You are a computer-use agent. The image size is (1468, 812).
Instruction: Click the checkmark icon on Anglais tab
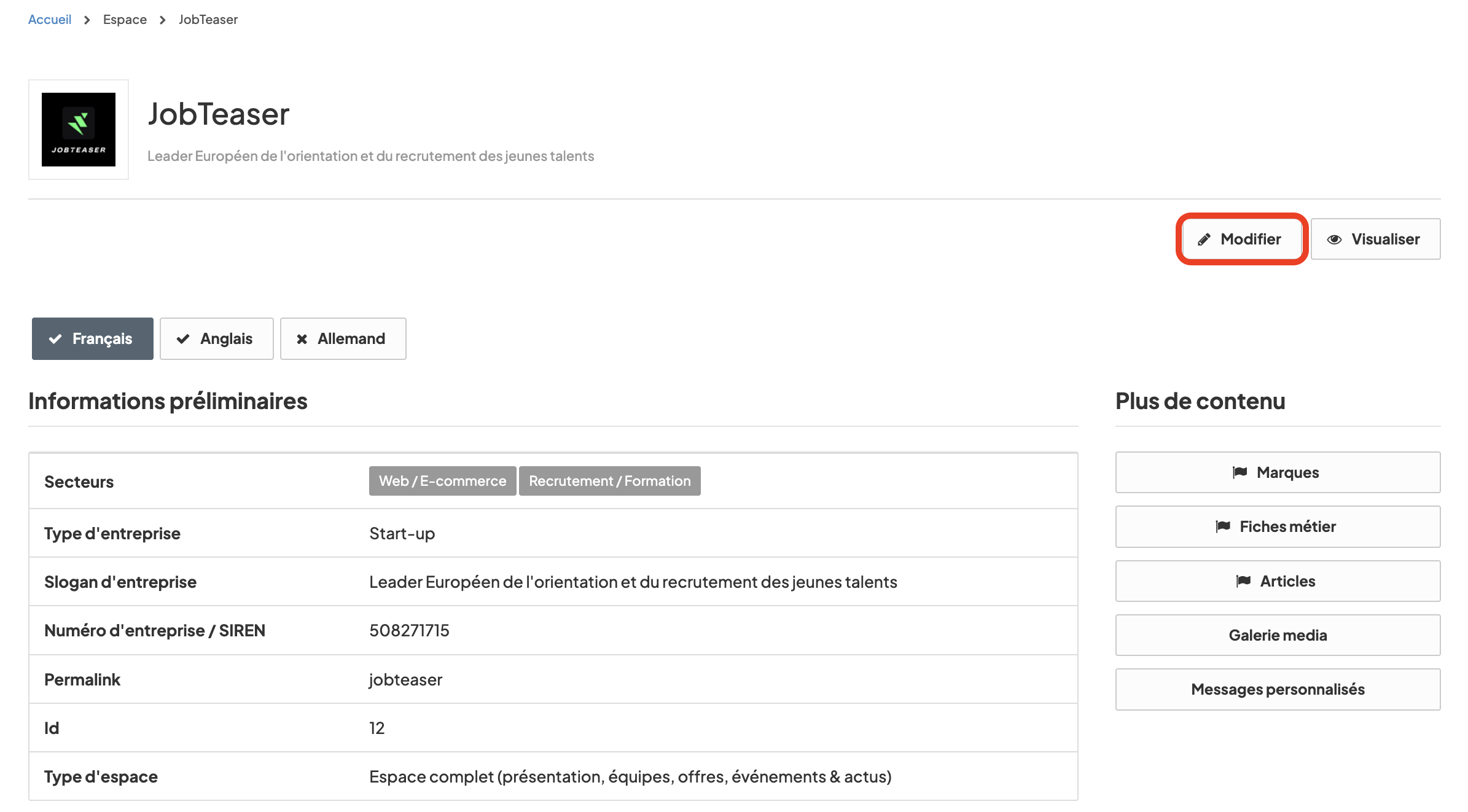tap(183, 339)
